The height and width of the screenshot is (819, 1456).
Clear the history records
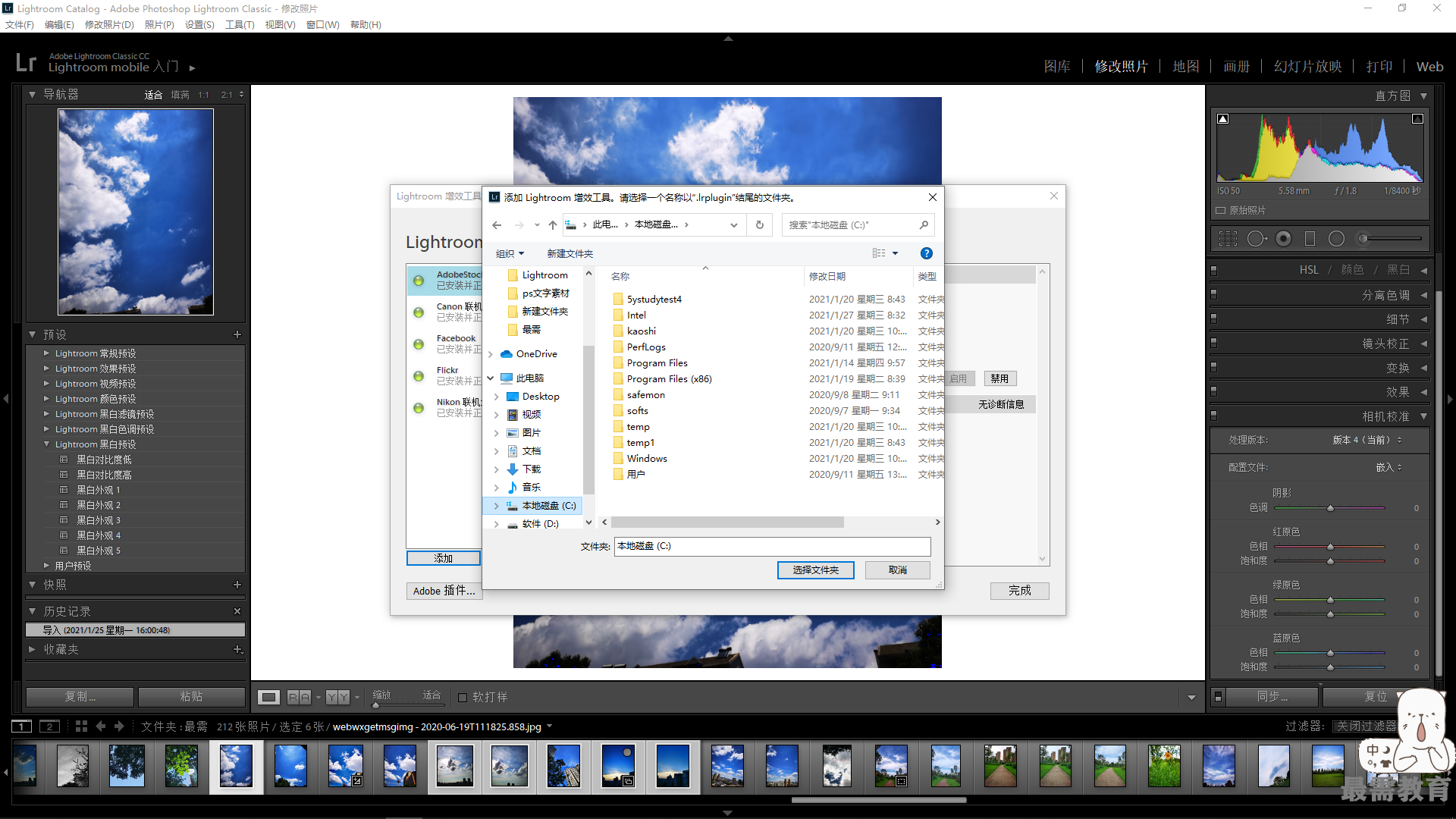pyautogui.click(x=237, y=611)
